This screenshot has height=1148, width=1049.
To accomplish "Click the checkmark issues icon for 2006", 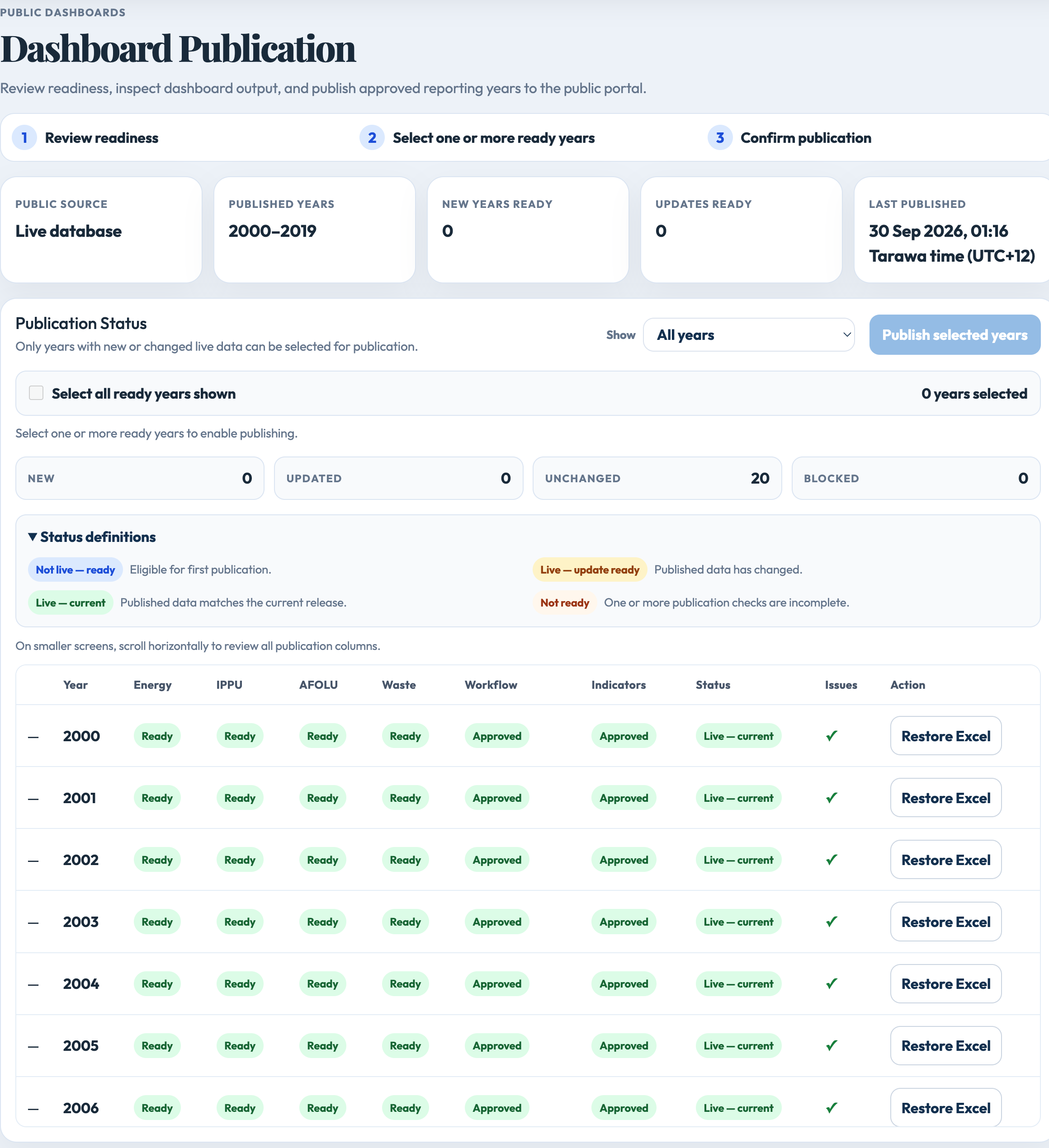I will coord(832,1108).
